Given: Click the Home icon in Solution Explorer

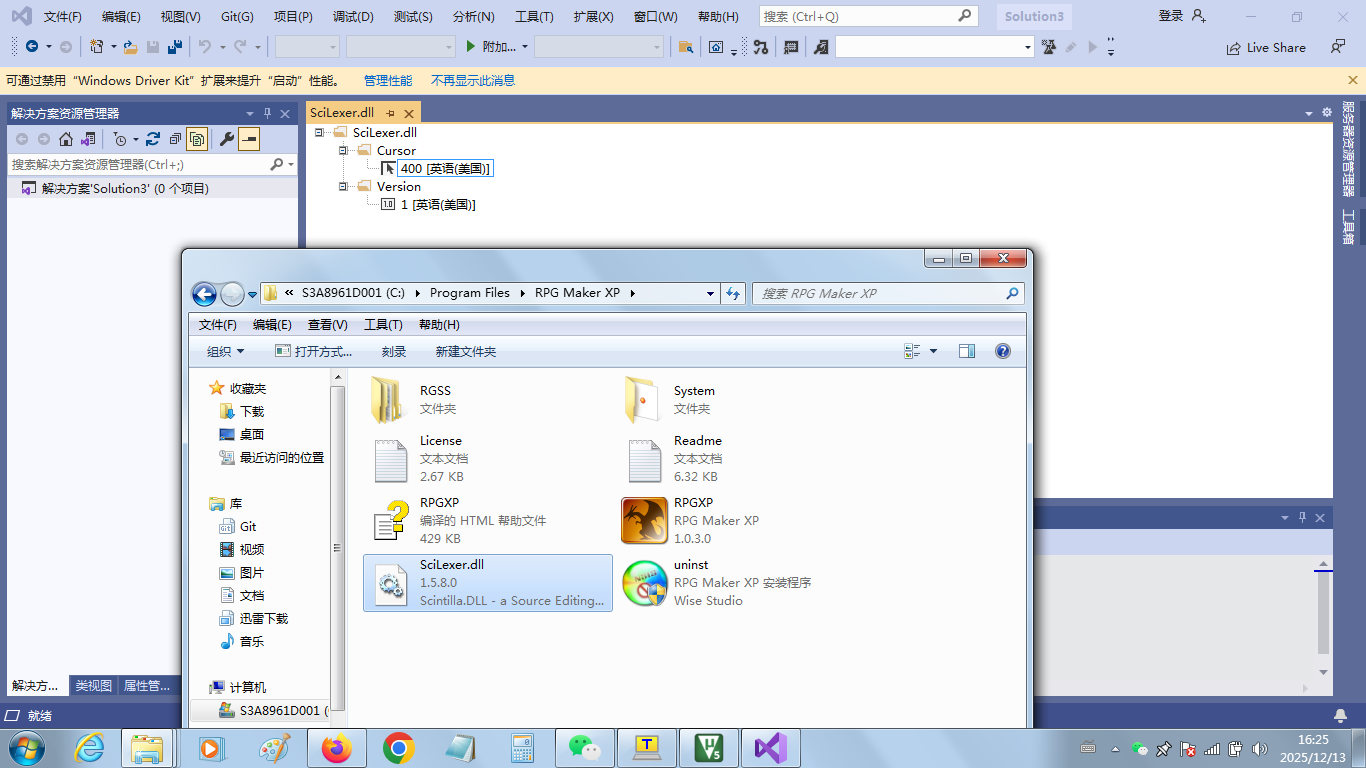Looking at the screenshot, I should pos(66,139).
